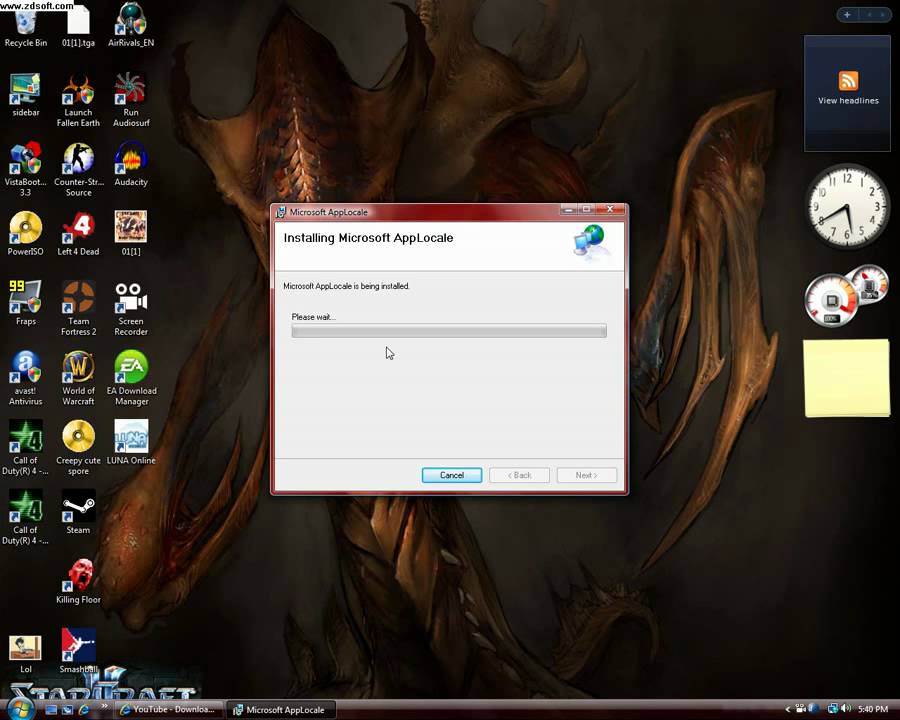Select the PowerISO desktop icon
Image resolution: width=900 pixels, height=720 pixels.
coord(25,234)
